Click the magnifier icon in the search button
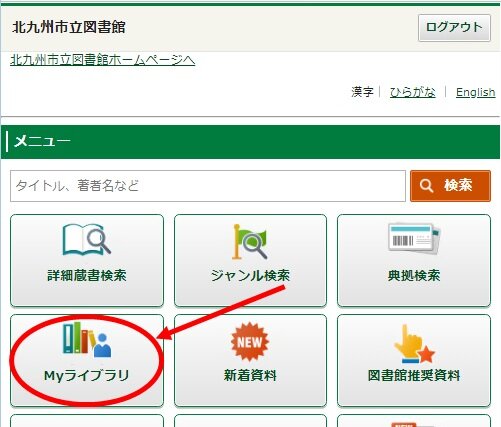This screenshot has width=501, height=427. click(x=426, y=186)
